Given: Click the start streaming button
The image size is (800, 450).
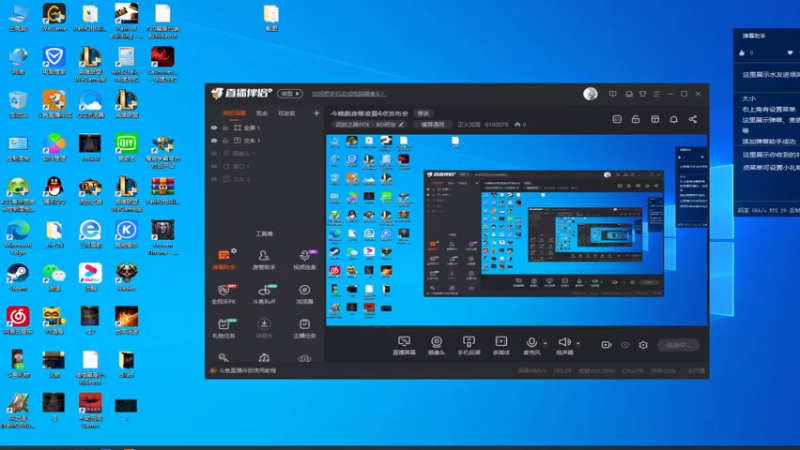Looking at the screenshot, I should [x=678, y=345].
